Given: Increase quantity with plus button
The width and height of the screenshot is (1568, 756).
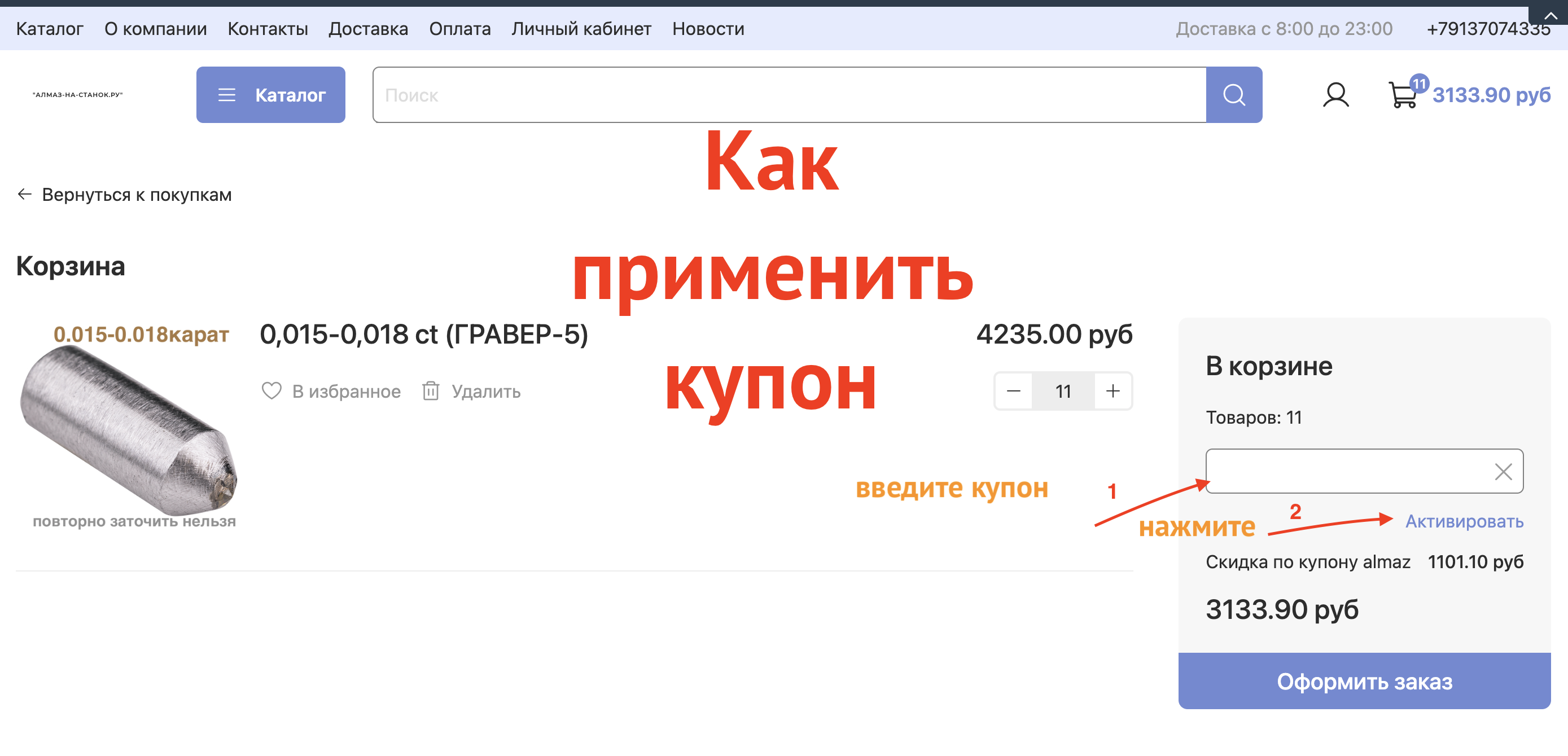Looking at the screenshot, I should pyautogui.click(x=1112, y=391).
